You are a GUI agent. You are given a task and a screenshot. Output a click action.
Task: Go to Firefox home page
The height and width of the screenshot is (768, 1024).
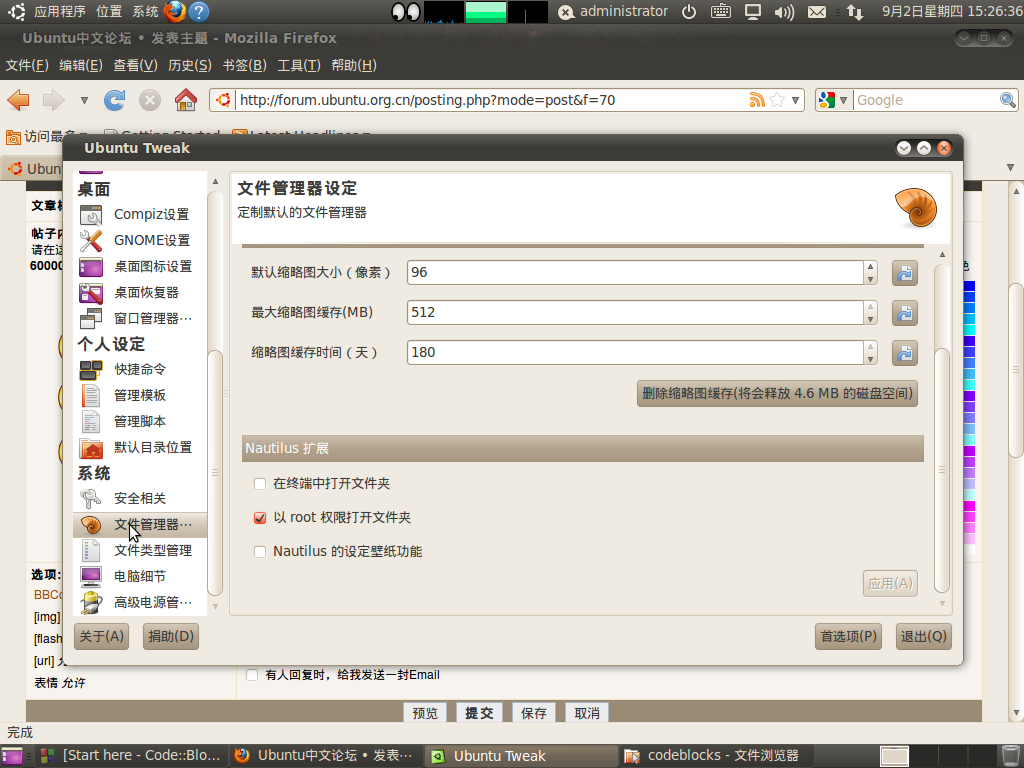pyautogui.click(x=185, y=100)
